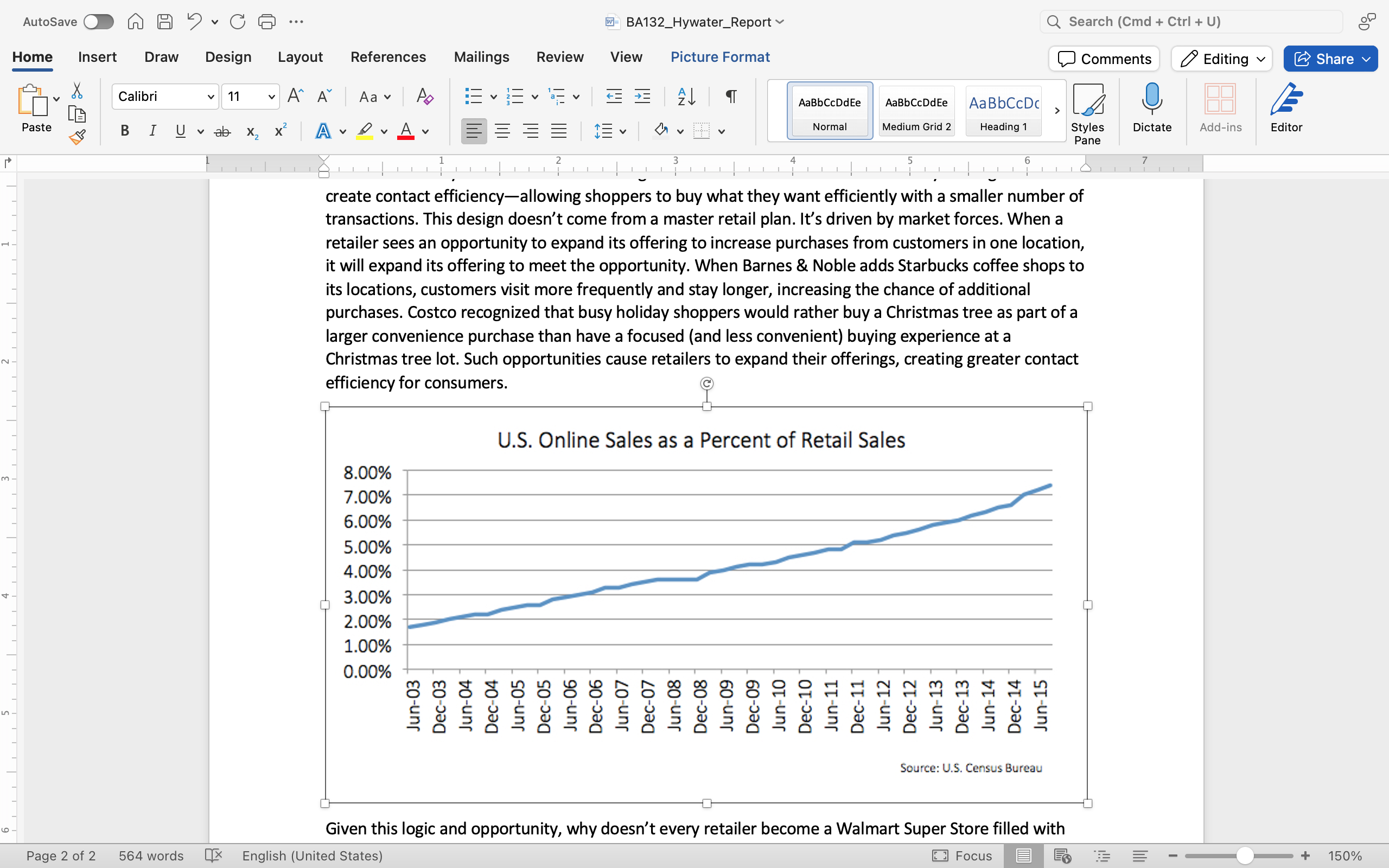Print the document using printer icon
The height and width of the screenshot is (868, 1389).
coord(267,22)
